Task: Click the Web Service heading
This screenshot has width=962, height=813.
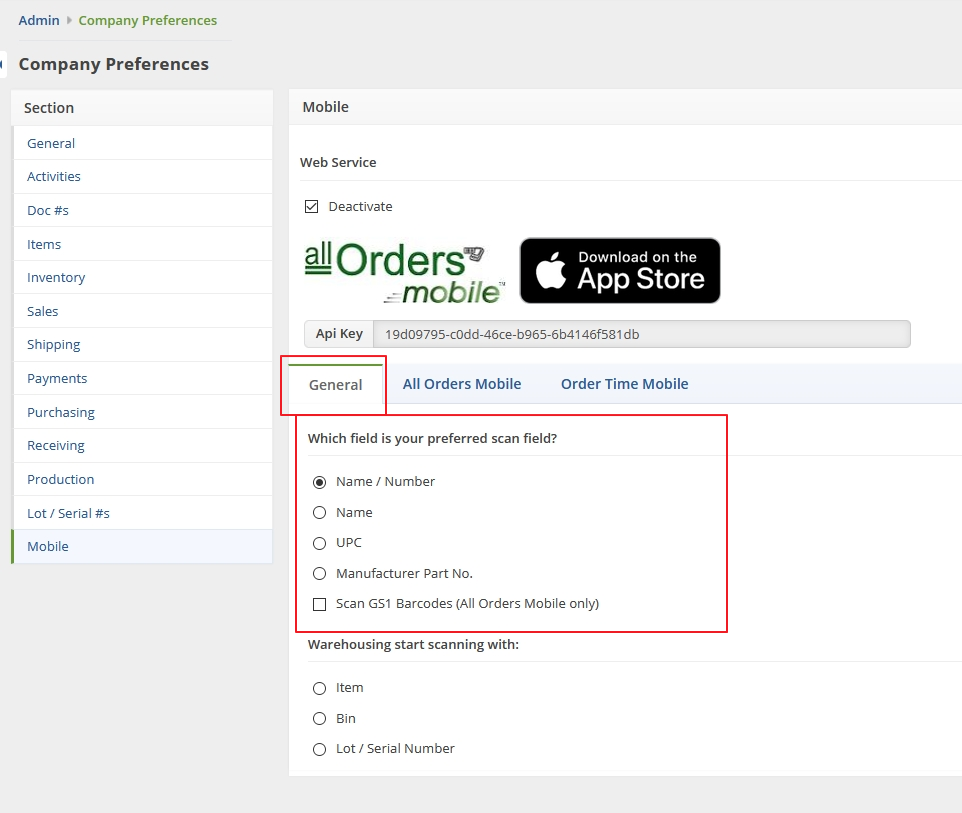Action: 338,163
